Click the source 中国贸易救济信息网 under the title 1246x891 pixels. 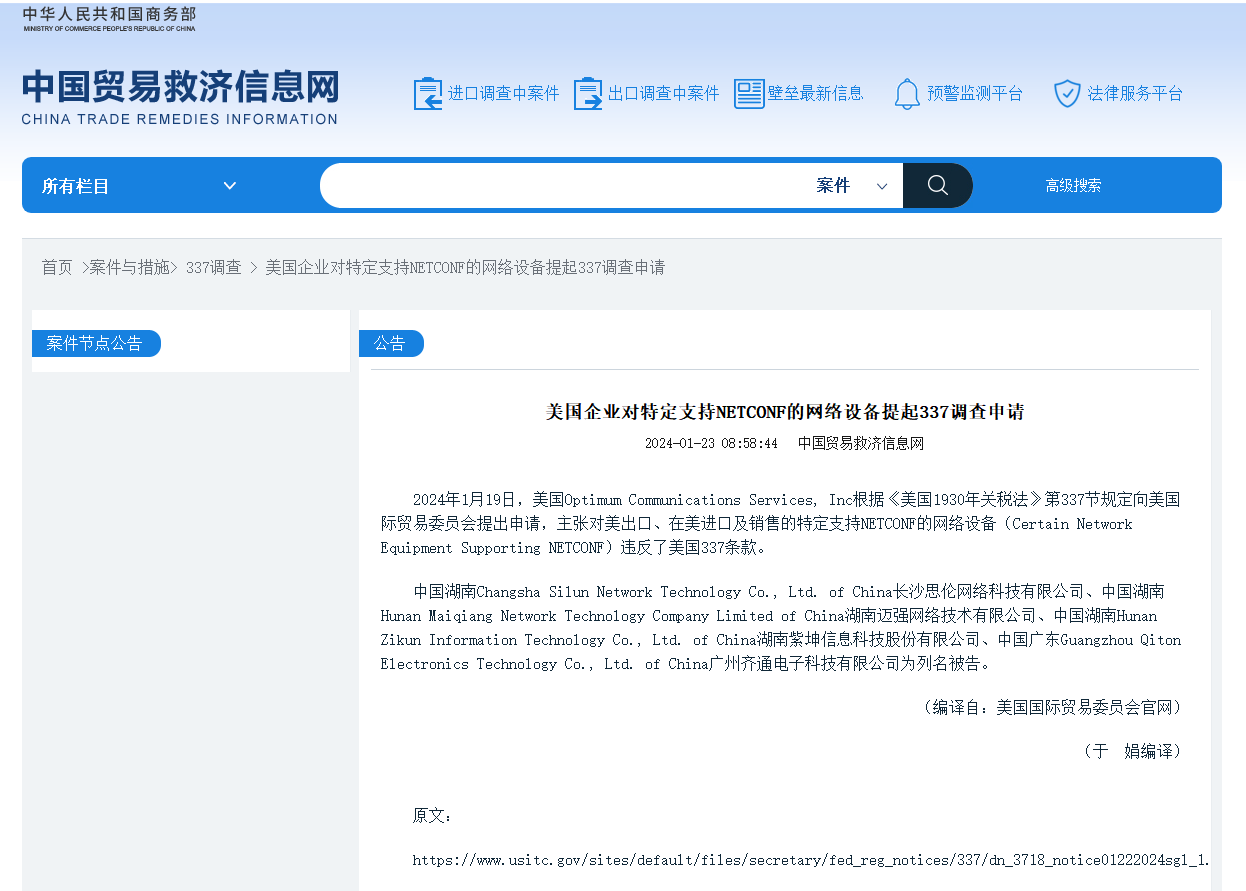coord(861,444)
